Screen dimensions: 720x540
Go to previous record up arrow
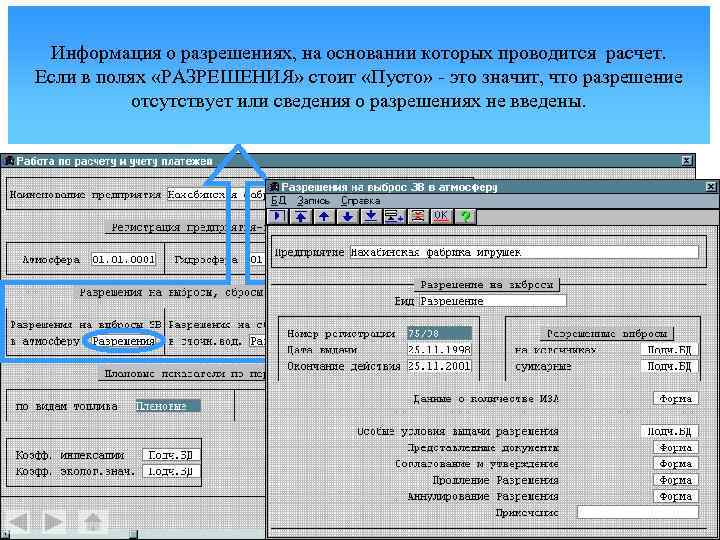(324, 216)
